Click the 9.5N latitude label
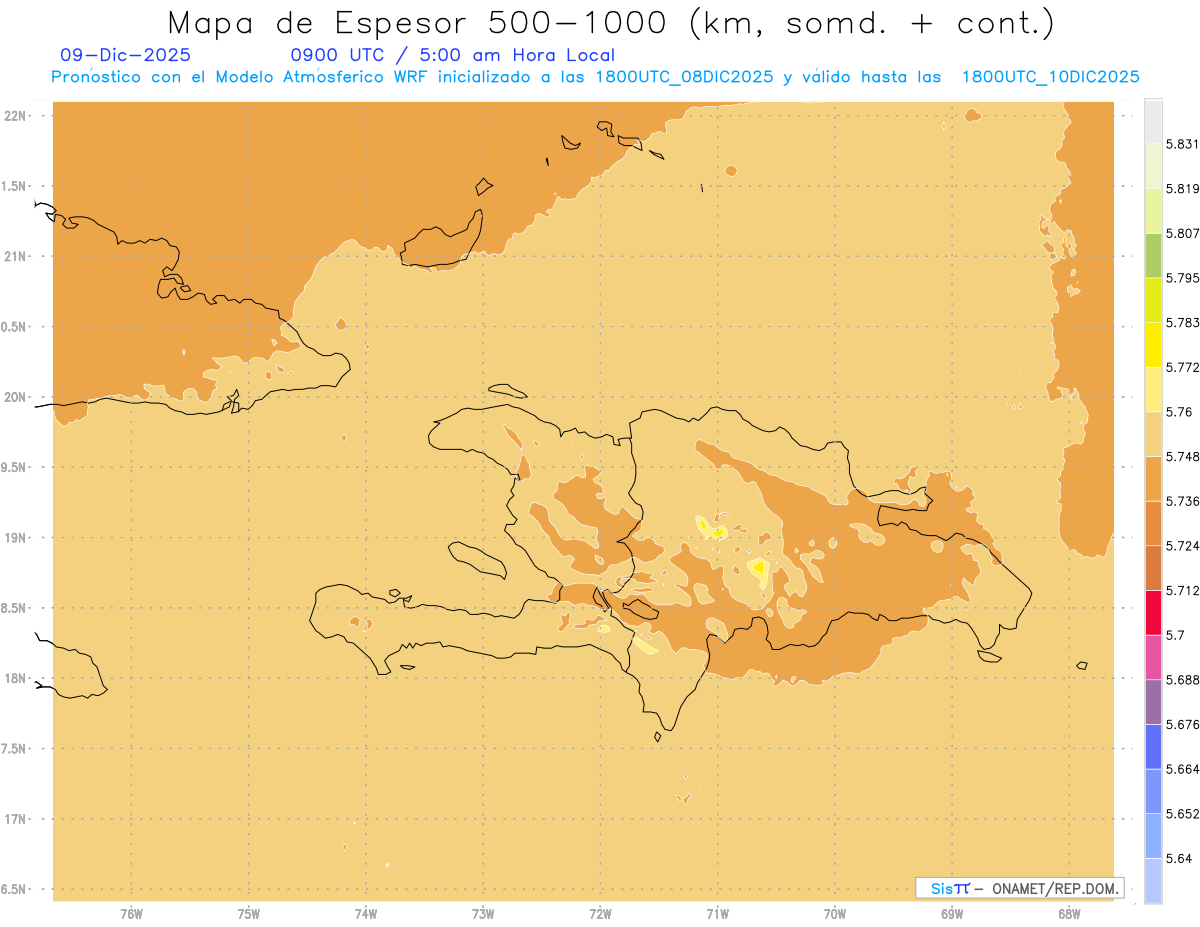The width and height of the screenshot is (1200, 927). pyautogui.click(x=15, y=467)
